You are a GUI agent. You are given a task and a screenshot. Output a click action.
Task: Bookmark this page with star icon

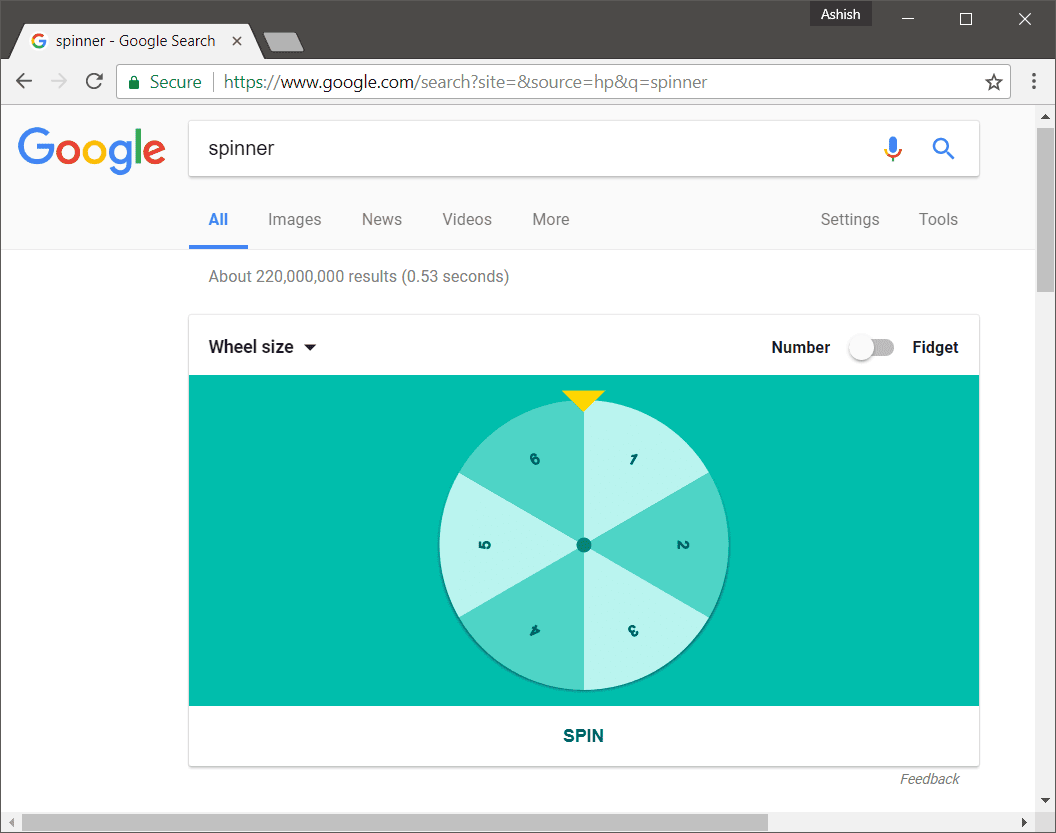[x=993, y=82]
